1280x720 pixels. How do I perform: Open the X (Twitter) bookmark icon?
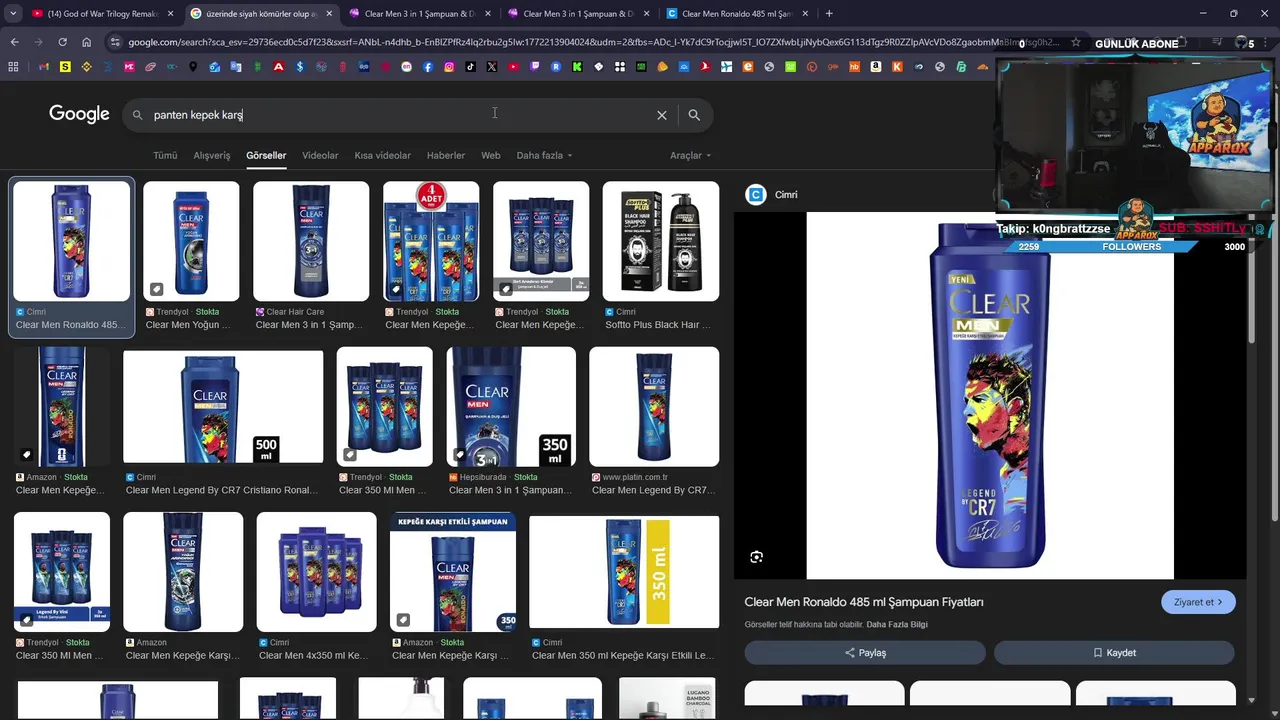point(492,67)
